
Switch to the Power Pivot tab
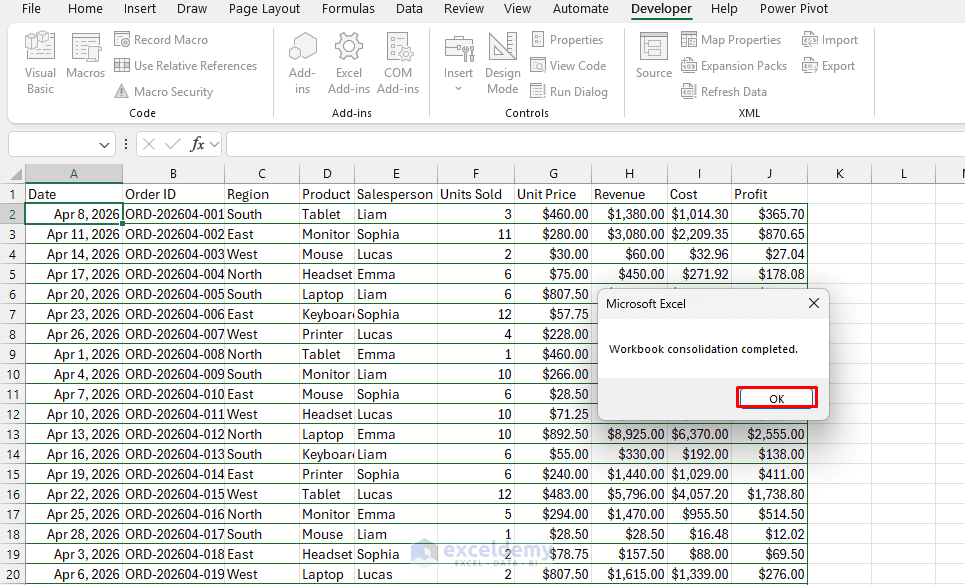point(794,9)
